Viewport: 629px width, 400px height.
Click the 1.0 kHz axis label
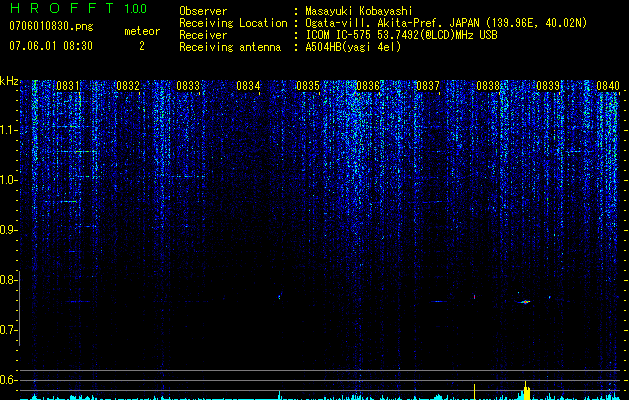9,180
